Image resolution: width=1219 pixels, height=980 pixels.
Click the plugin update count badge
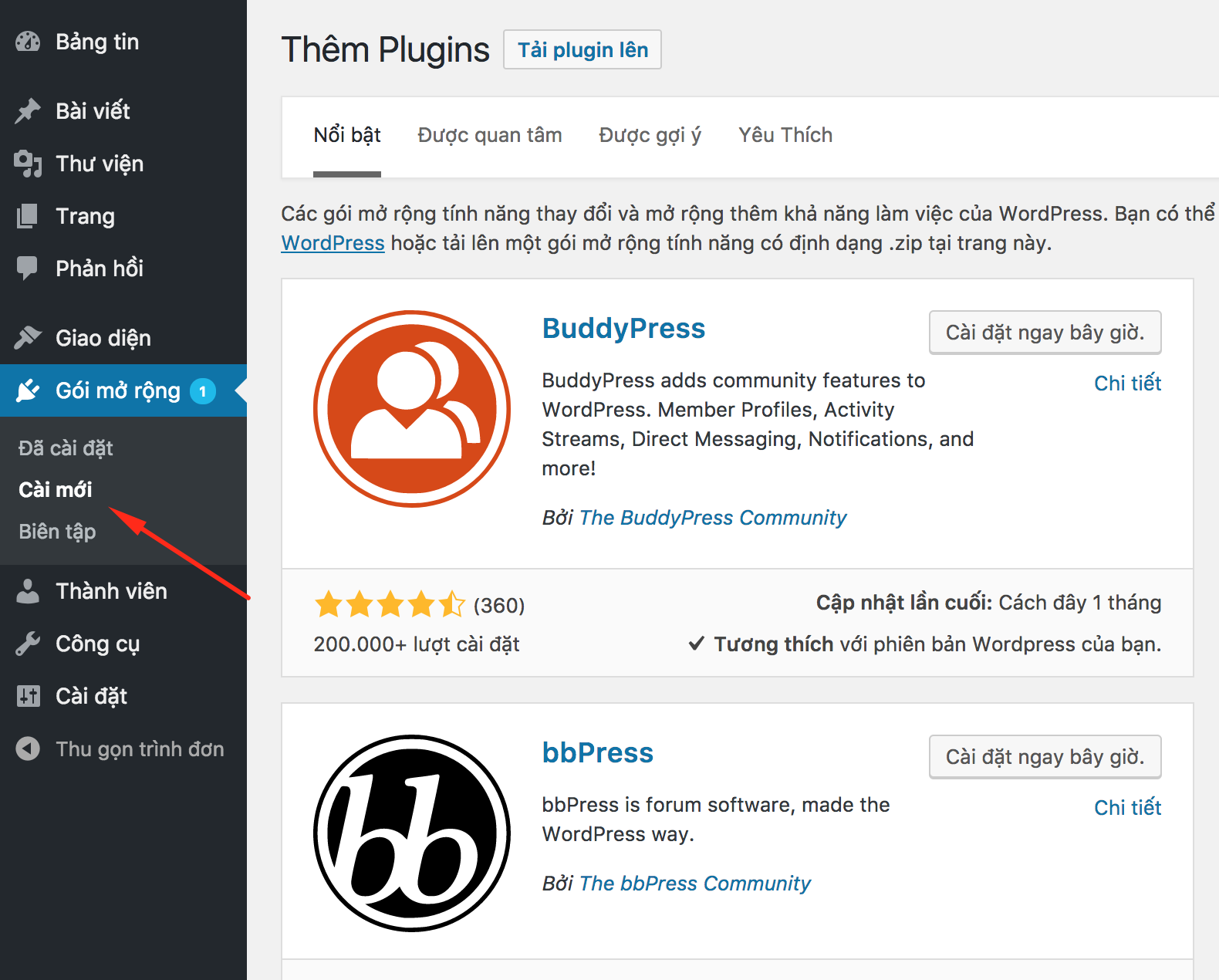[x=203, y=391]
